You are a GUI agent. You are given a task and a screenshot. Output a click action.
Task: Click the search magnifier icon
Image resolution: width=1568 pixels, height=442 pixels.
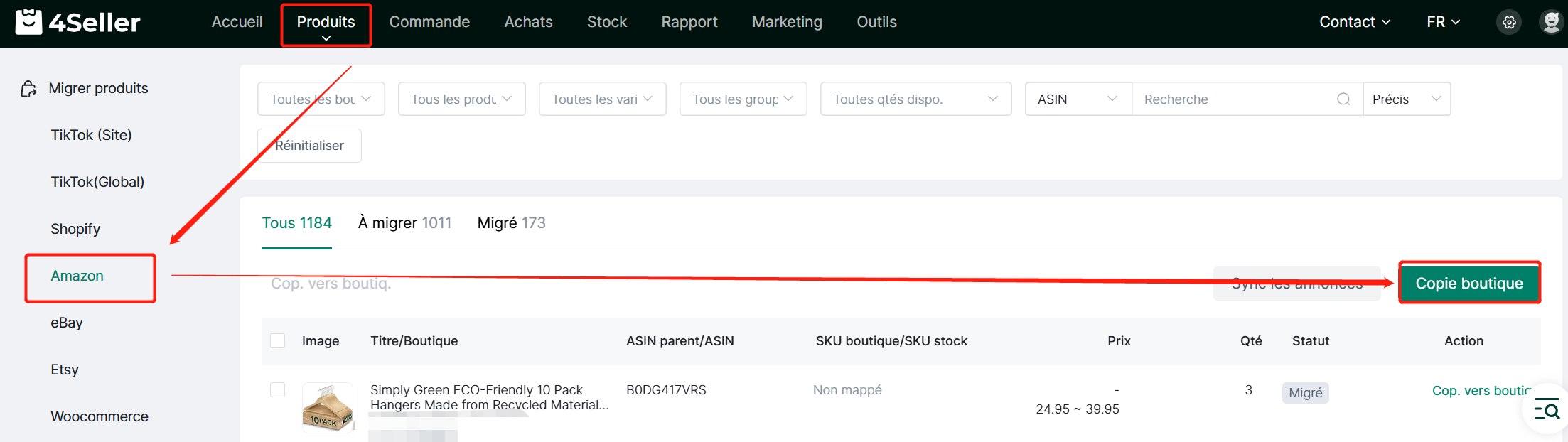1343,99
